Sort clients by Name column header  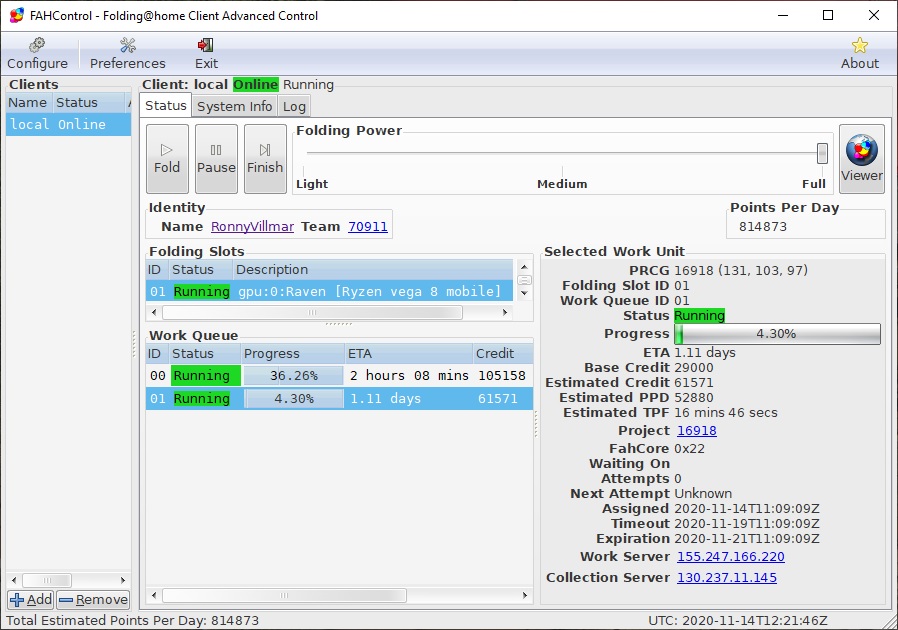click(x=29, y=103)
